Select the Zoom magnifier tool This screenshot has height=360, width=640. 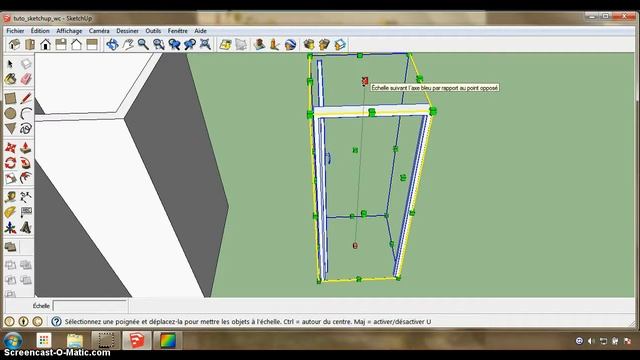[x=143, y=44]
